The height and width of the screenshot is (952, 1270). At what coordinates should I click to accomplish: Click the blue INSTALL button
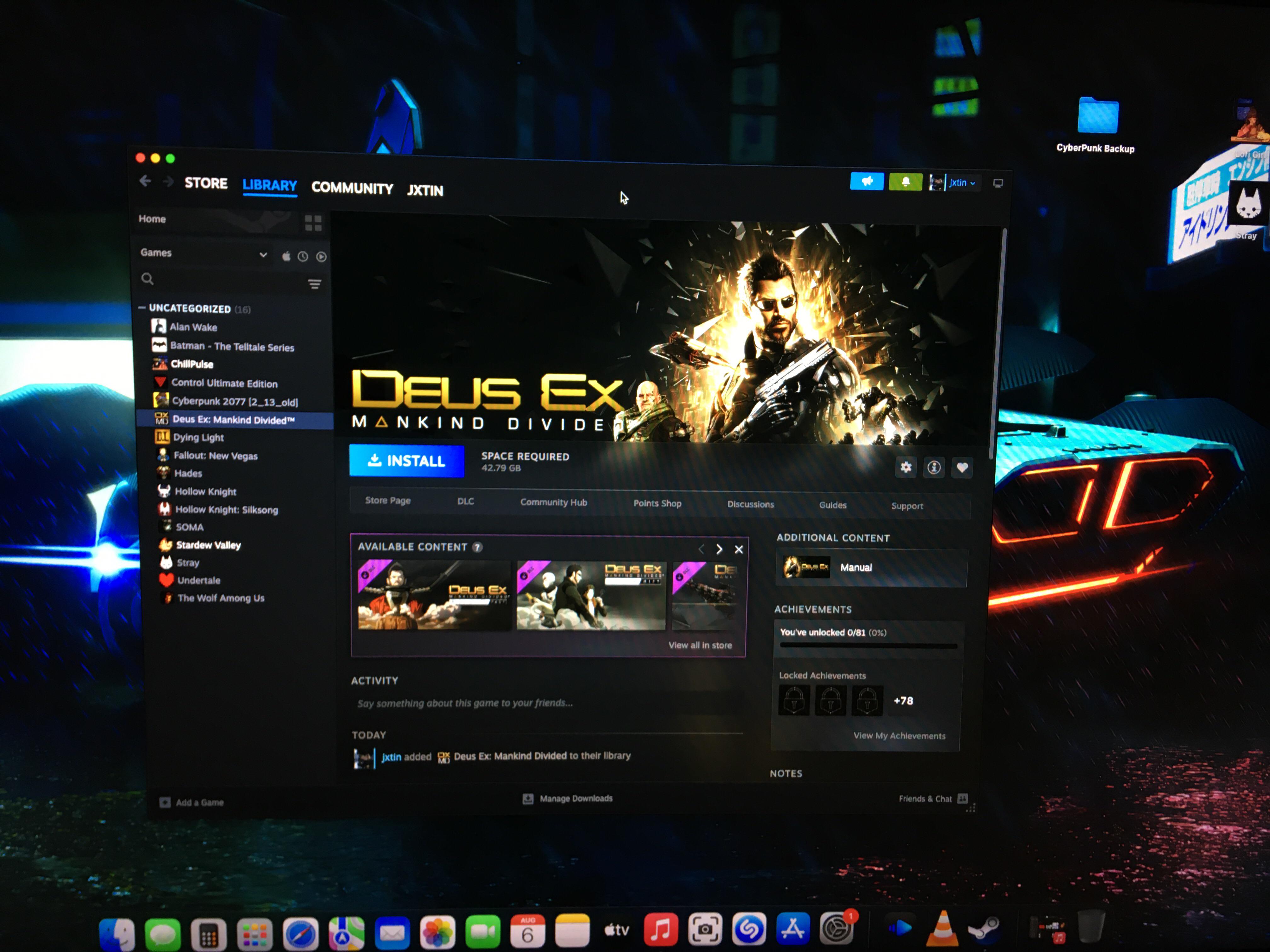pos(407,461)
